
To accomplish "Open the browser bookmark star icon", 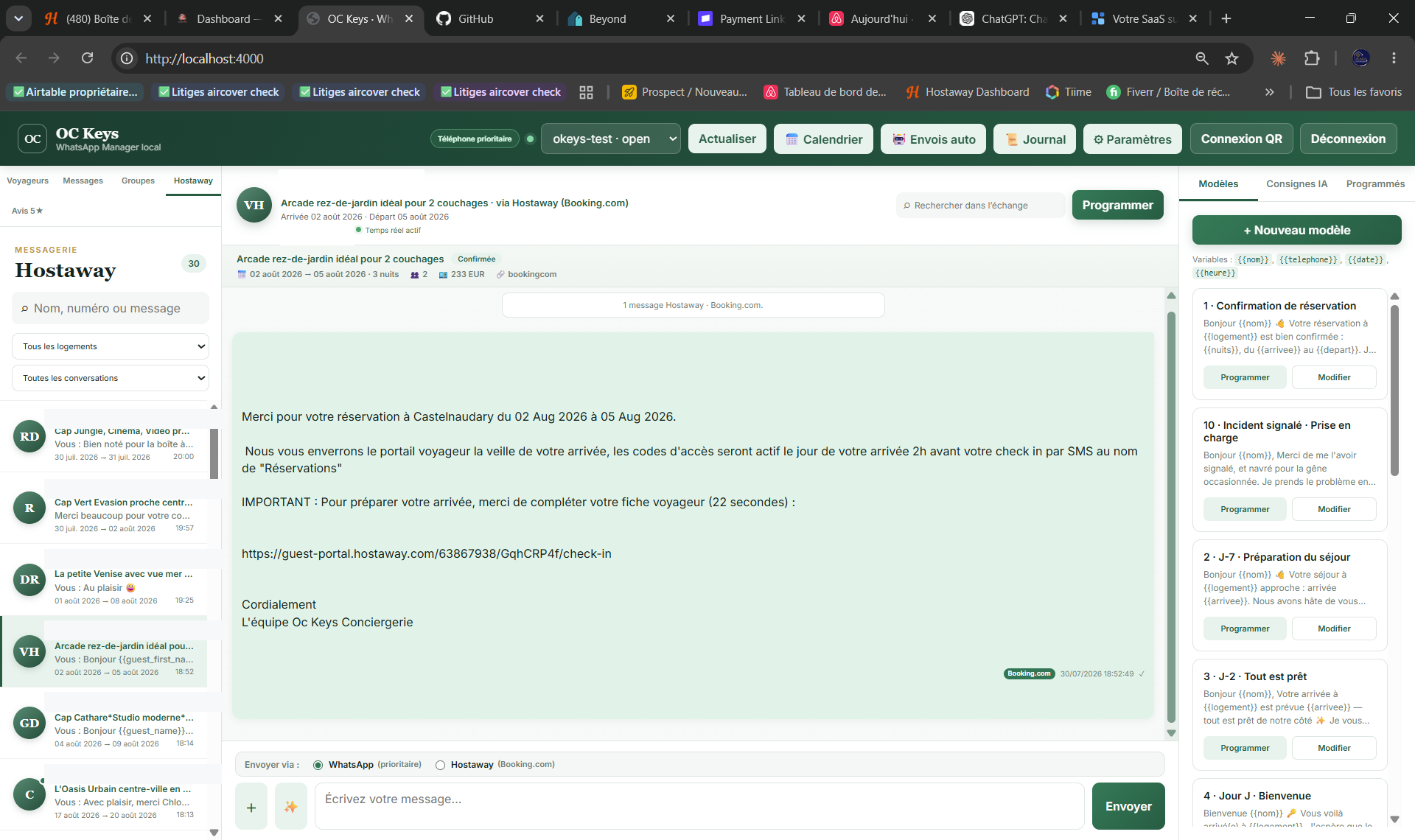I will (1231, 58).
